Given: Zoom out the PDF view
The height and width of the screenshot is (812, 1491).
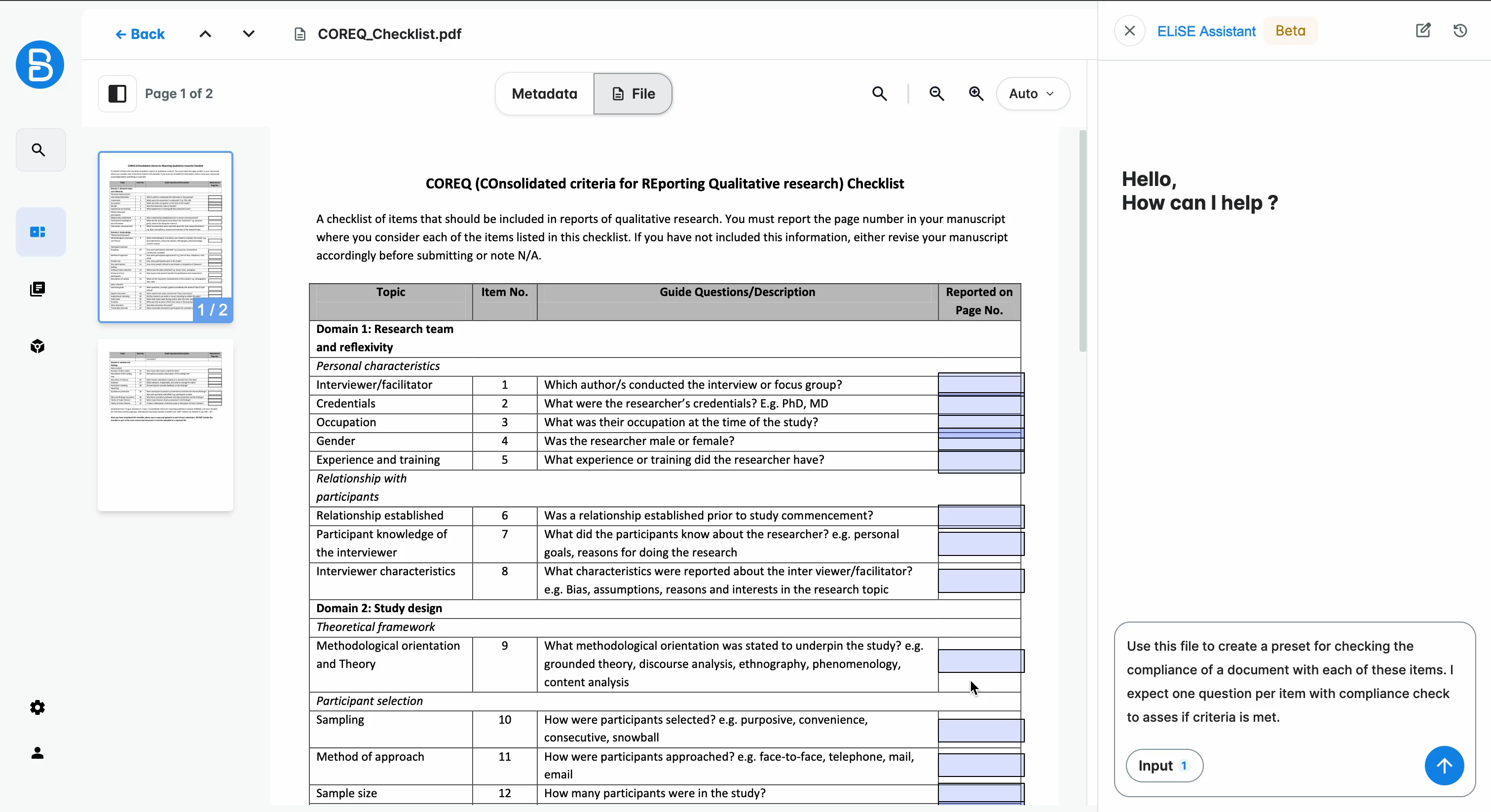Looking at the screenshot, I should 936,94.
